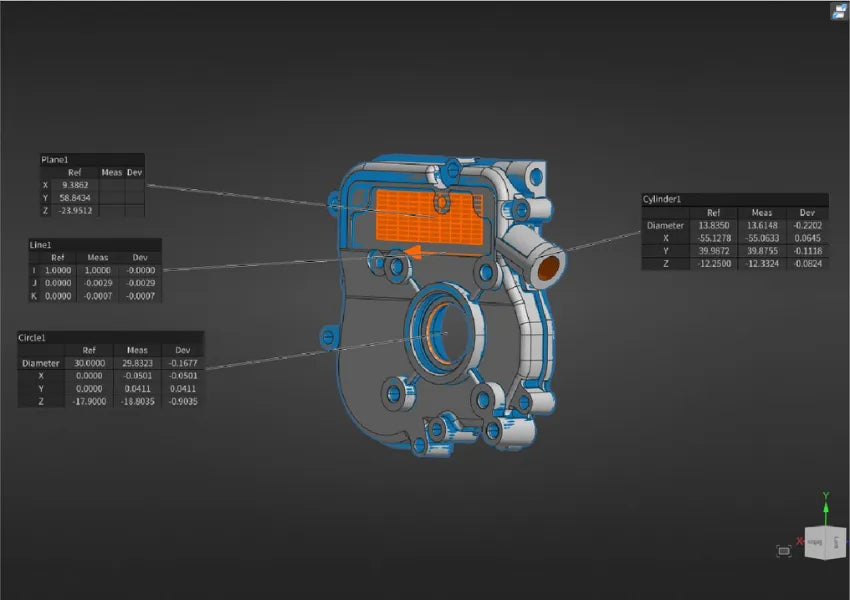Click the Dev header in the Cylinder1 table
This screenshot has width=850, height=600.
click(x=807, y=212)
